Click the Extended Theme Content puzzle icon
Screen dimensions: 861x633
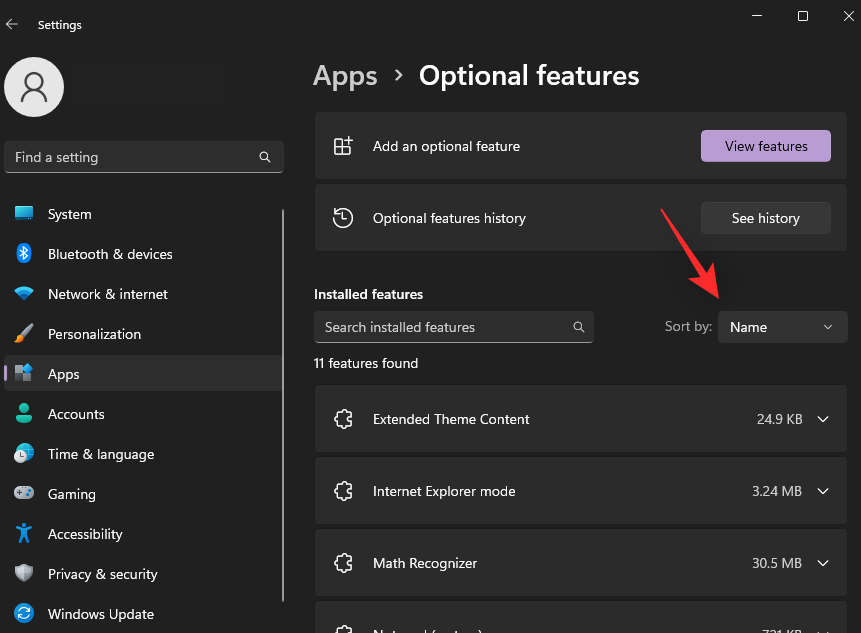pyautogui.click(x=343, y=419)
